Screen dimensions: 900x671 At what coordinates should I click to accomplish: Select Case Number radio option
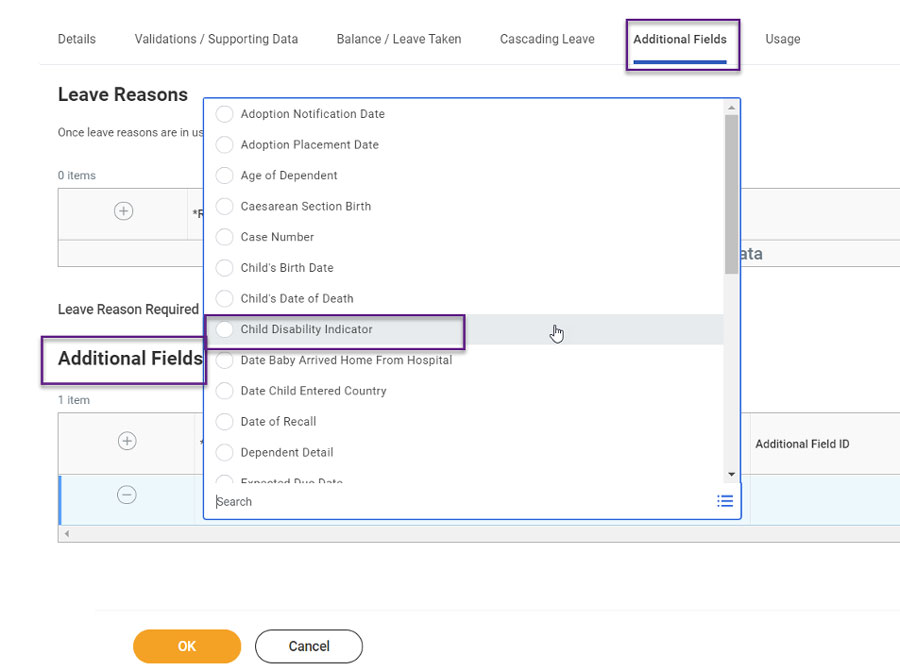[x=224, y=236]
